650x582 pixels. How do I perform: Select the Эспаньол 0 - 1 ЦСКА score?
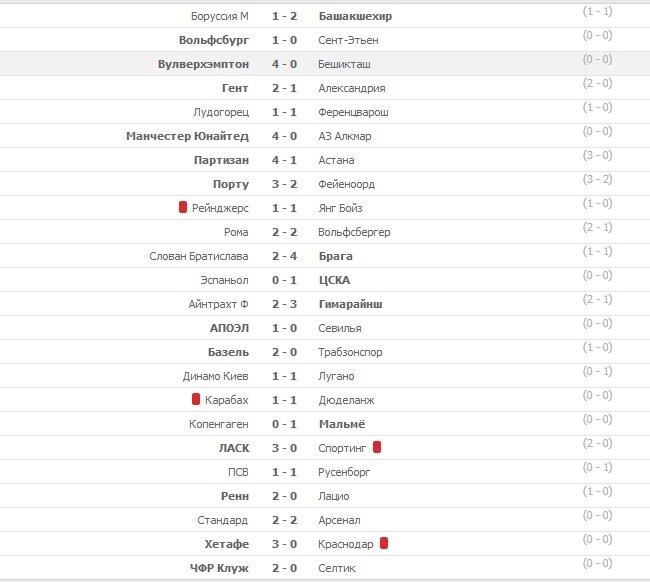pos(284,280)
